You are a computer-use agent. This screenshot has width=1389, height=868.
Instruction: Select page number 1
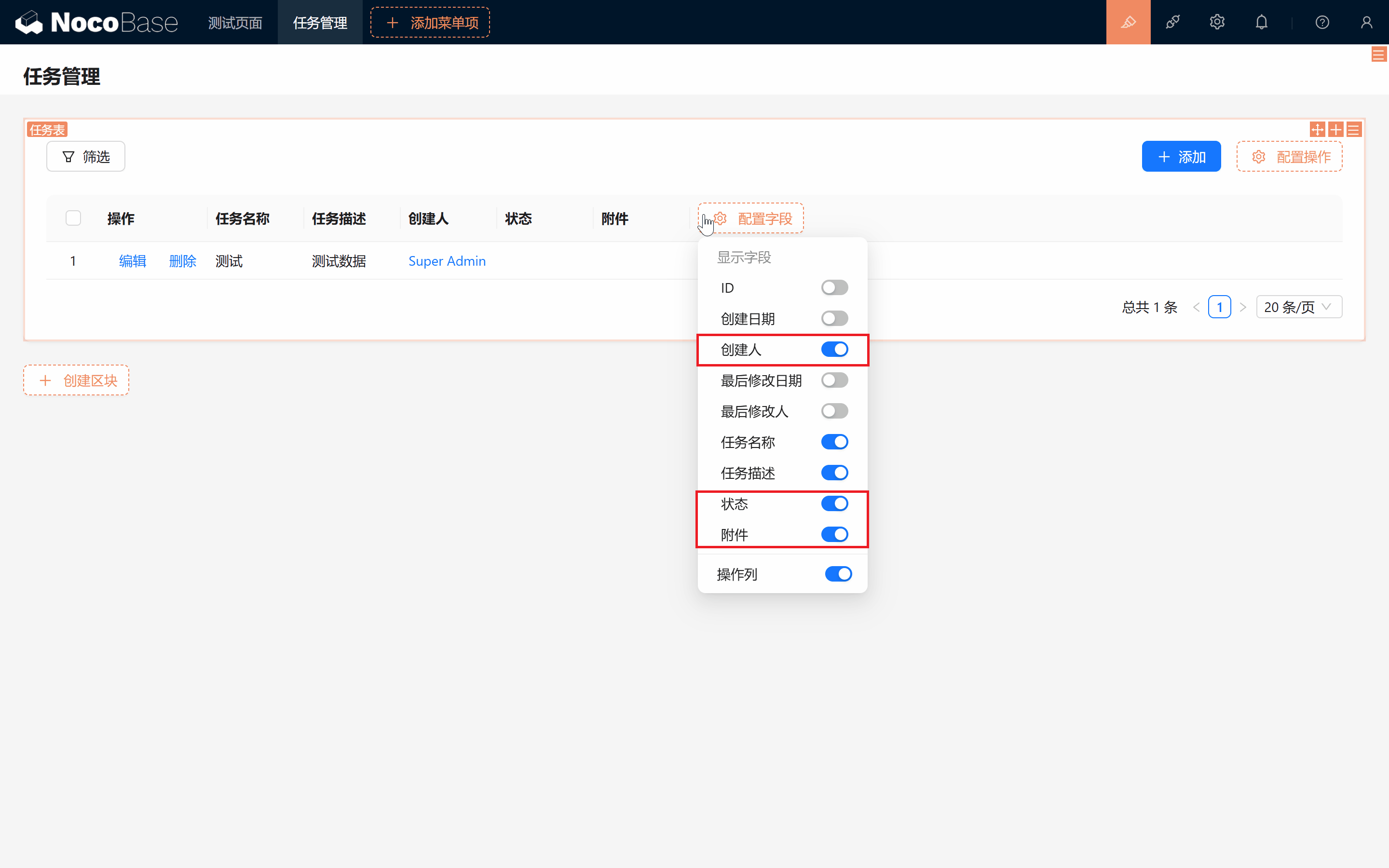point(1220,307)
